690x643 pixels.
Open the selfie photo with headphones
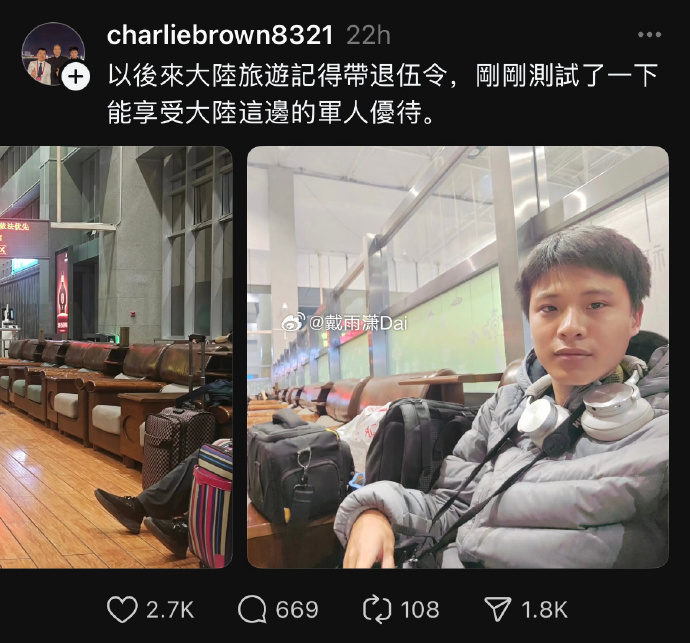(458, 357)
